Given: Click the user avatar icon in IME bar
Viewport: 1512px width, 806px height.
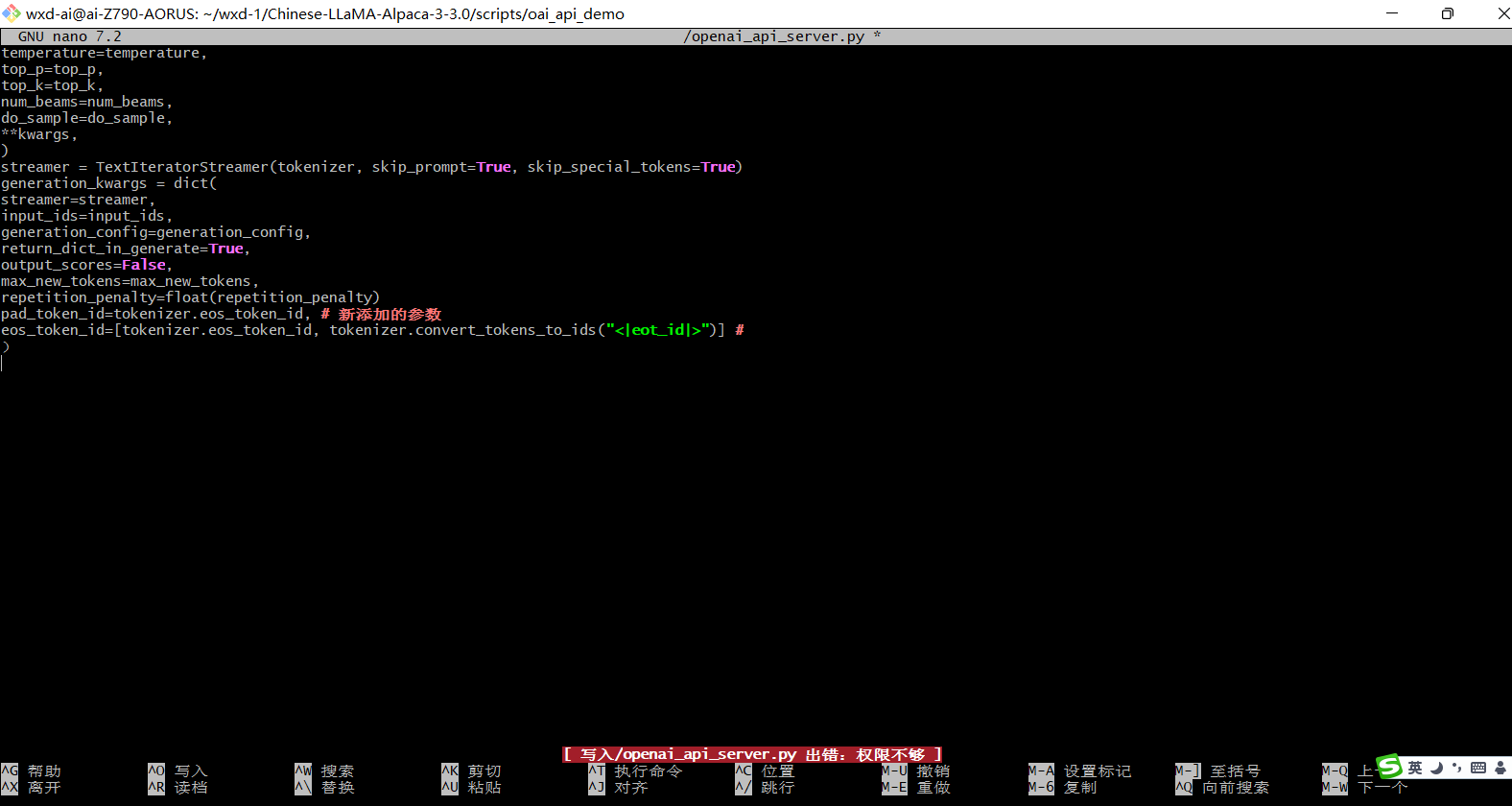Looking at the screenshot, I should pos(1500,768).
